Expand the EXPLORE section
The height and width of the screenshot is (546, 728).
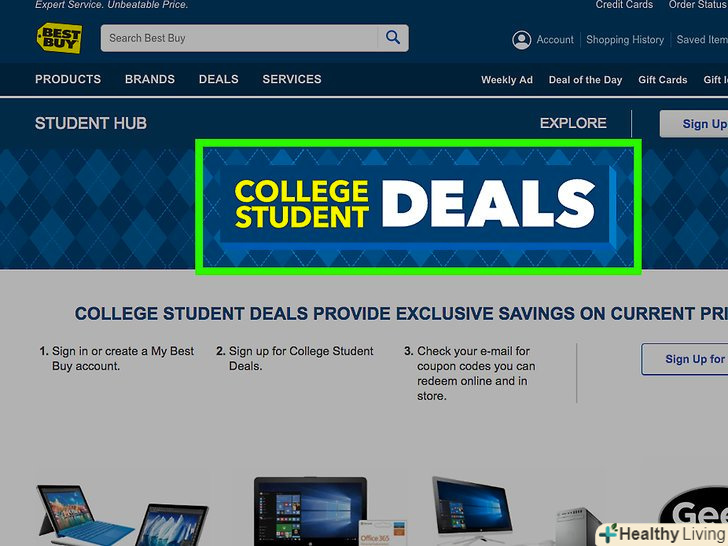click(x=573, y=123)
